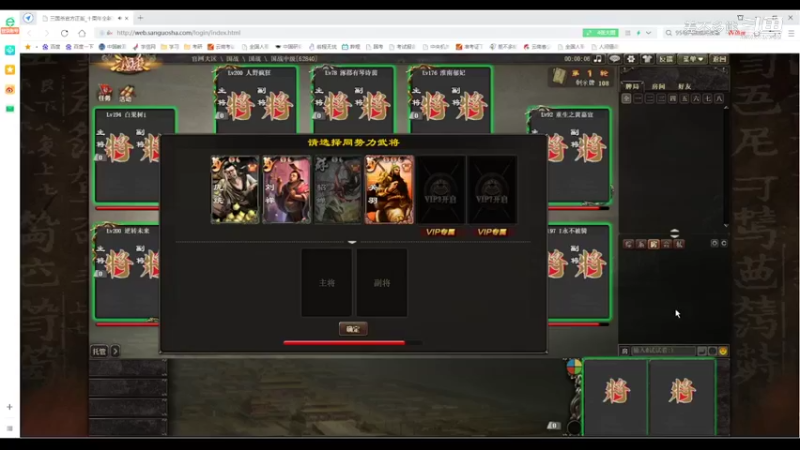This screenshot has width=800, height=450.
Task: Select the 五 seat filter toggle
Action: click(x=685, y=98)
